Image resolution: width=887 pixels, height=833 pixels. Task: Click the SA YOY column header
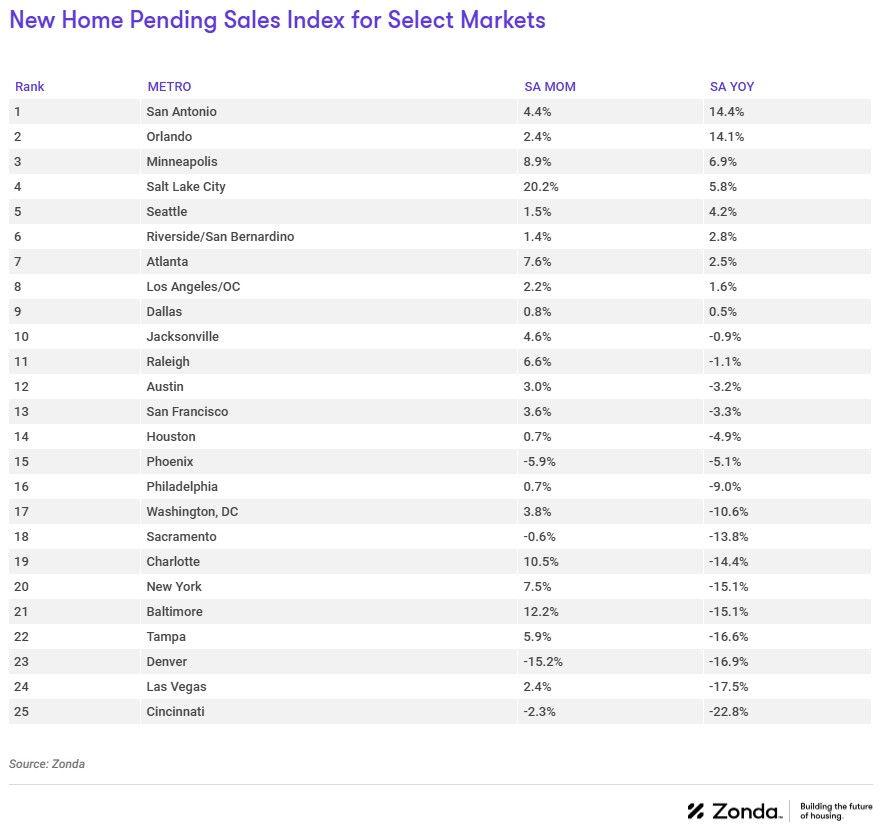point(732,87)
